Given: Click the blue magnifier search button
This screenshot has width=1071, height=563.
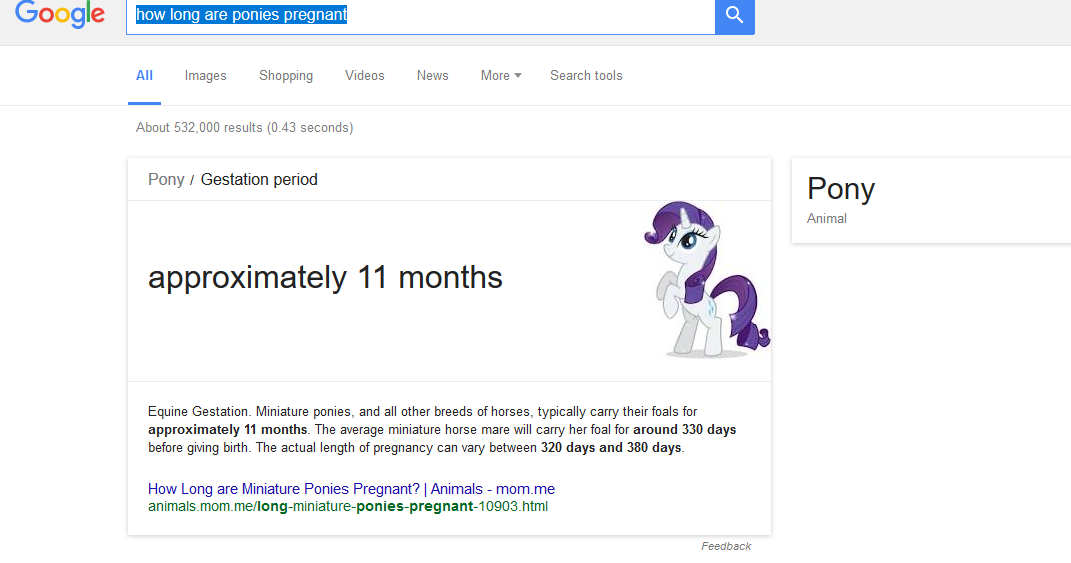Looking at the screenshot, I should 734,16.
